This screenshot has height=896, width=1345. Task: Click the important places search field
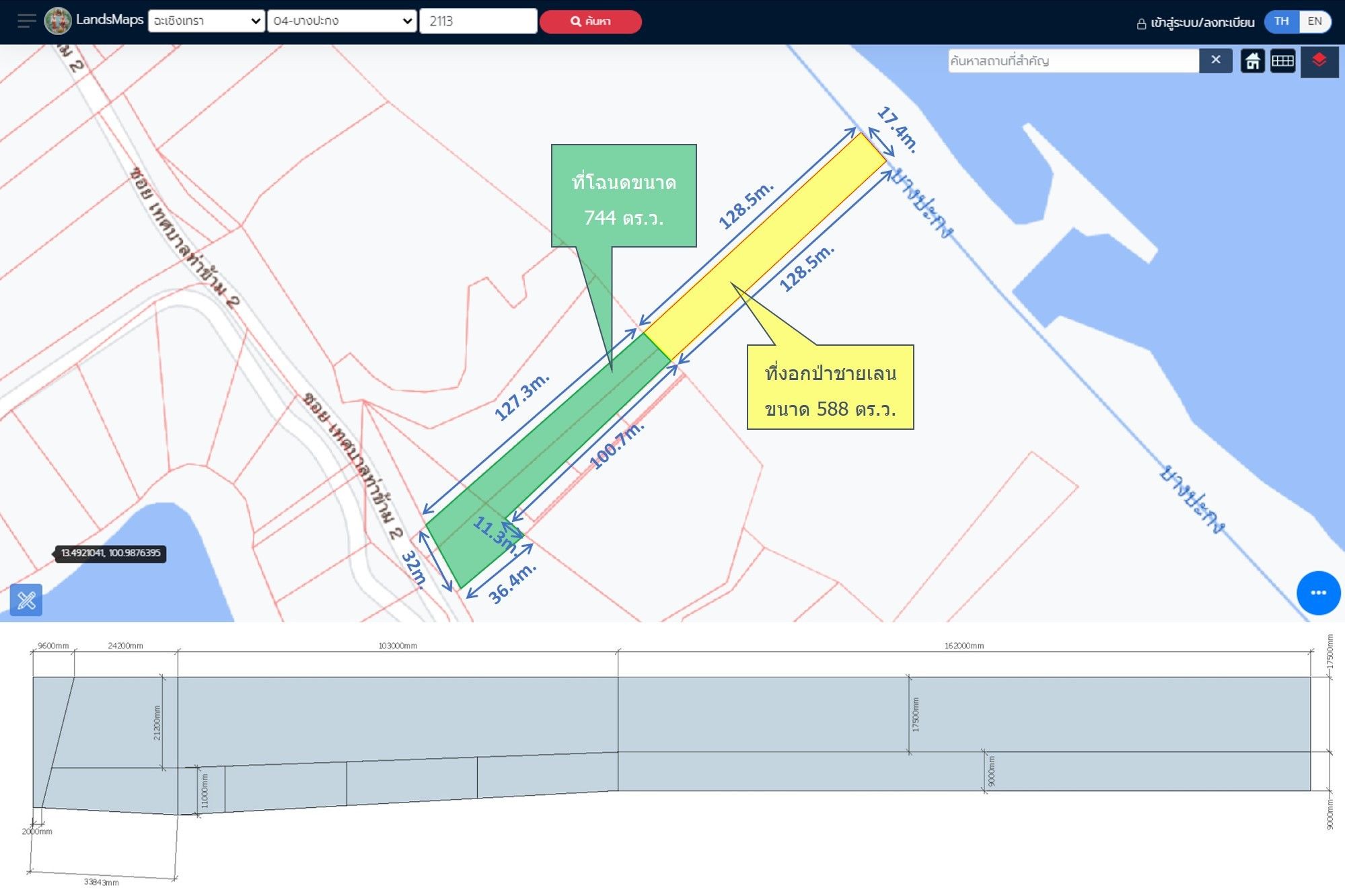coord(1073,61)
